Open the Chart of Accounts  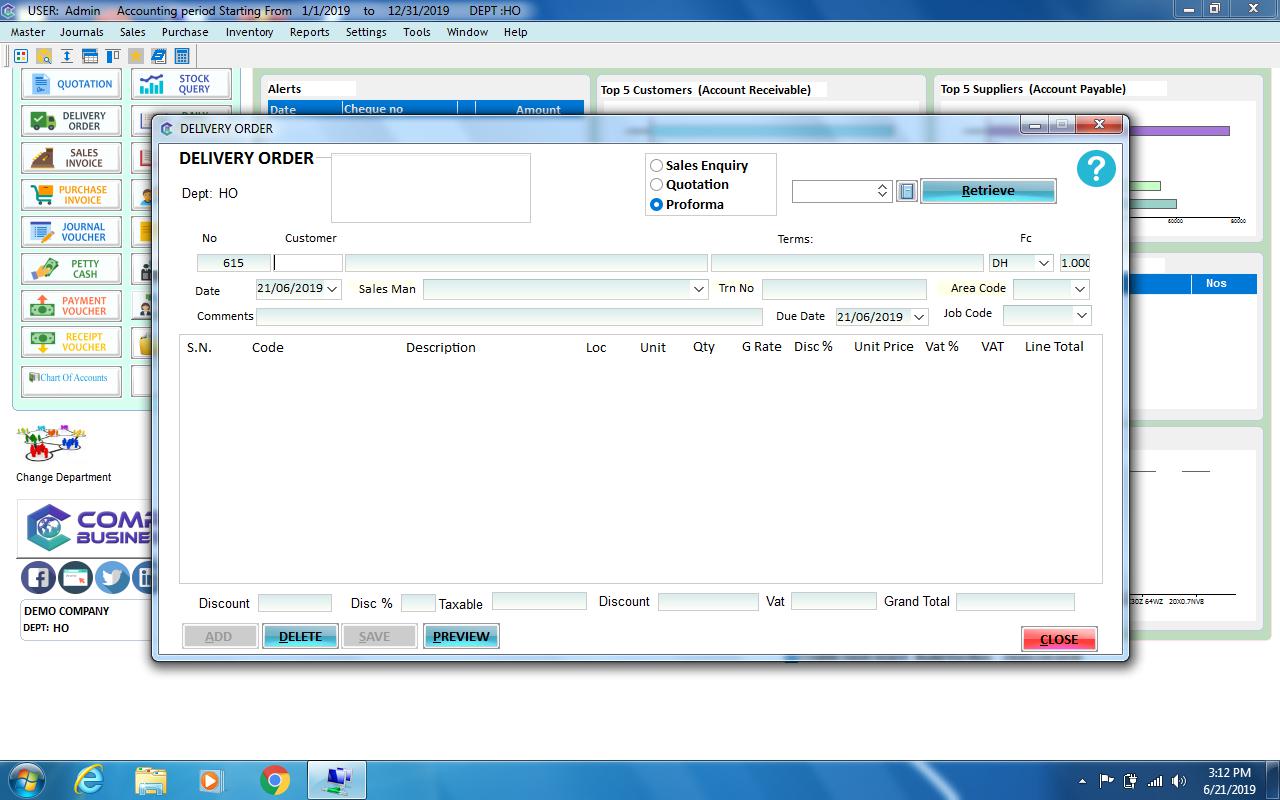click(70, 380)
